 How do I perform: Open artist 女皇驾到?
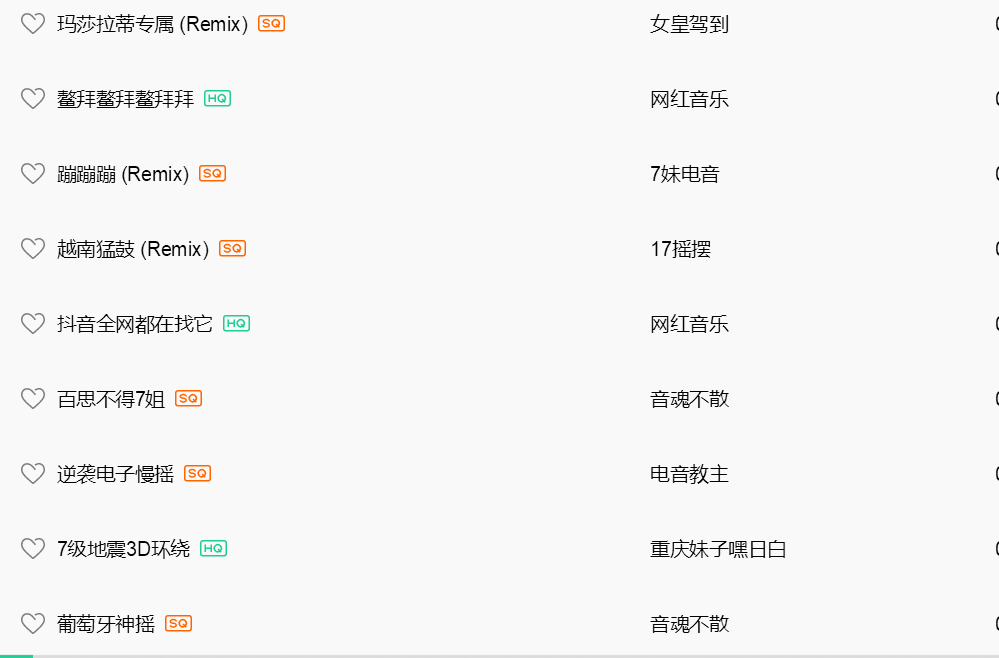(x=689, y=24)
